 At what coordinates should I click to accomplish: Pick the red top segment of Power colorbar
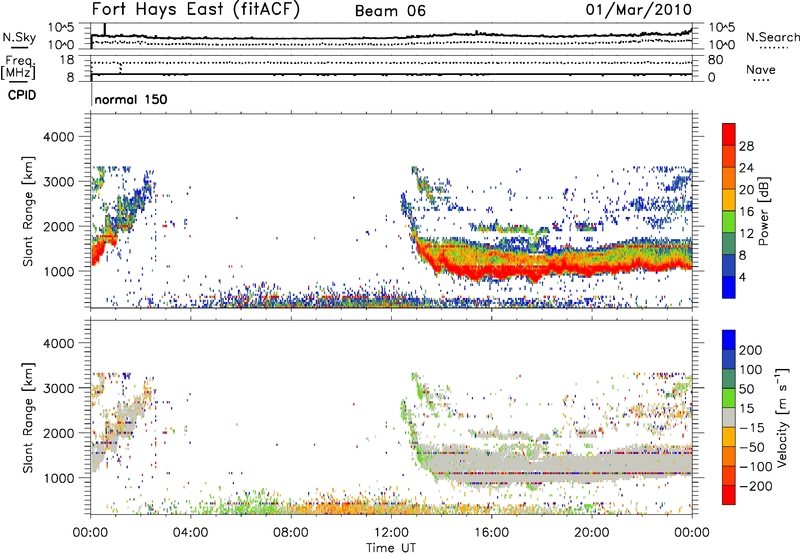click(x=729, y=135)
